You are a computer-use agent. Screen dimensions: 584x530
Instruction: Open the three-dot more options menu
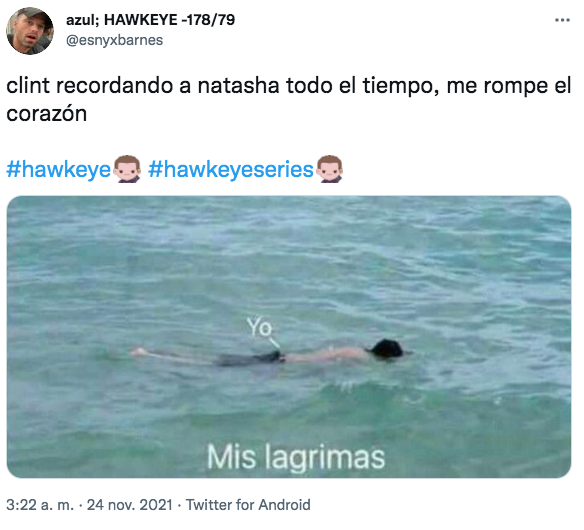coord(562,20)
